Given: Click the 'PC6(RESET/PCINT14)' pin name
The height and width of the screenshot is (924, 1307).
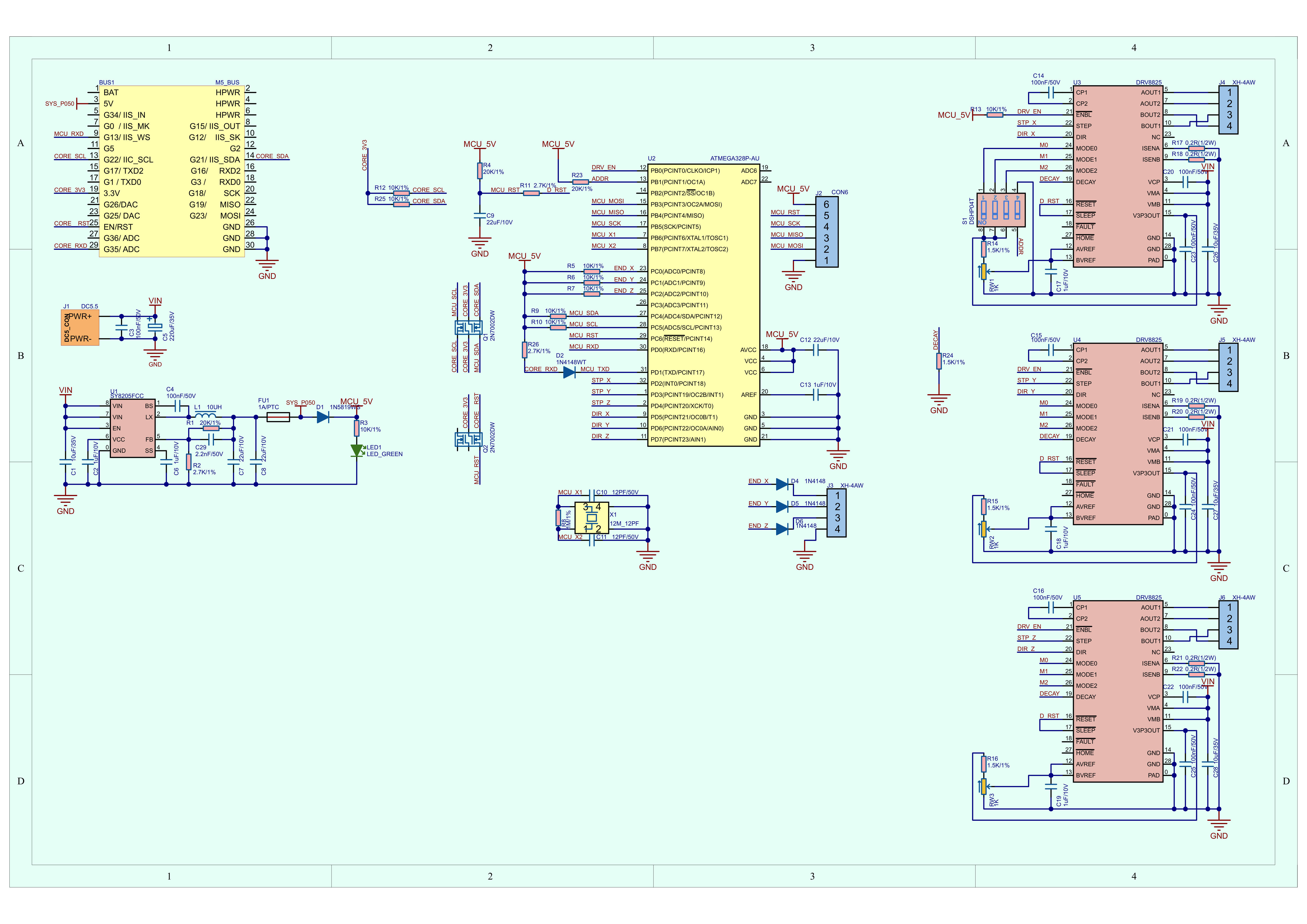Looking at the screenshot, I should pyautogui.click(x=681, y=339).
